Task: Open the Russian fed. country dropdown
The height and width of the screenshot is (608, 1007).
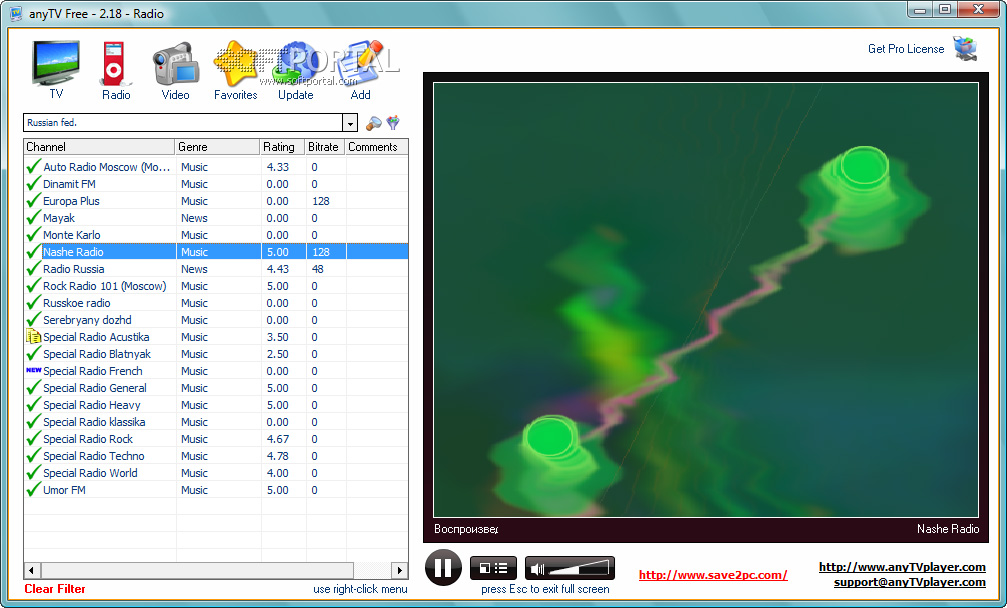Action: [x=350, y=123]
